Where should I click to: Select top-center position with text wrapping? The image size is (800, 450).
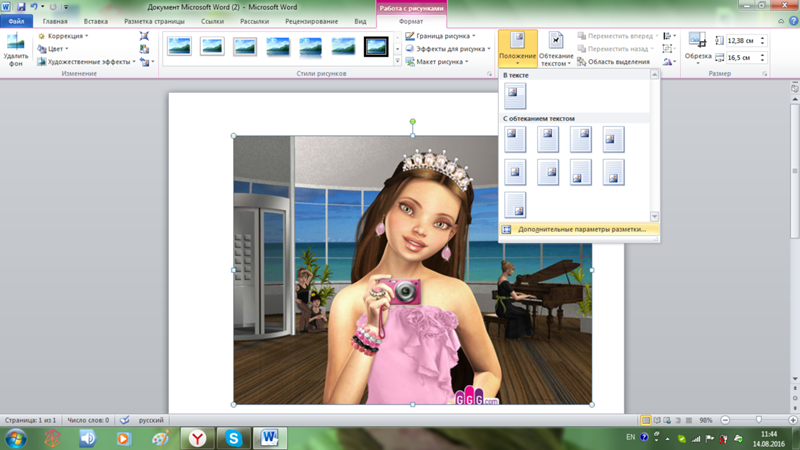point(547,139)
